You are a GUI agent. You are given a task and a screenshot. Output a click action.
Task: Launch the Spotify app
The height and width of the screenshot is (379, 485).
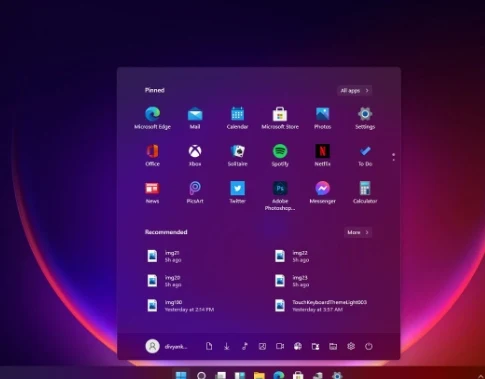[280, 155]
